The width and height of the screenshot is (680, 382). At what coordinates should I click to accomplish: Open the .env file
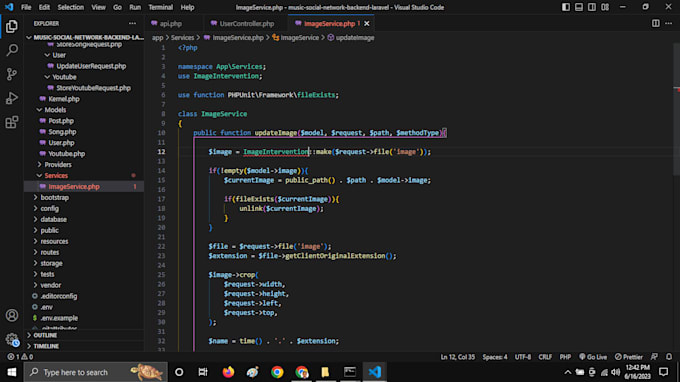46,307
